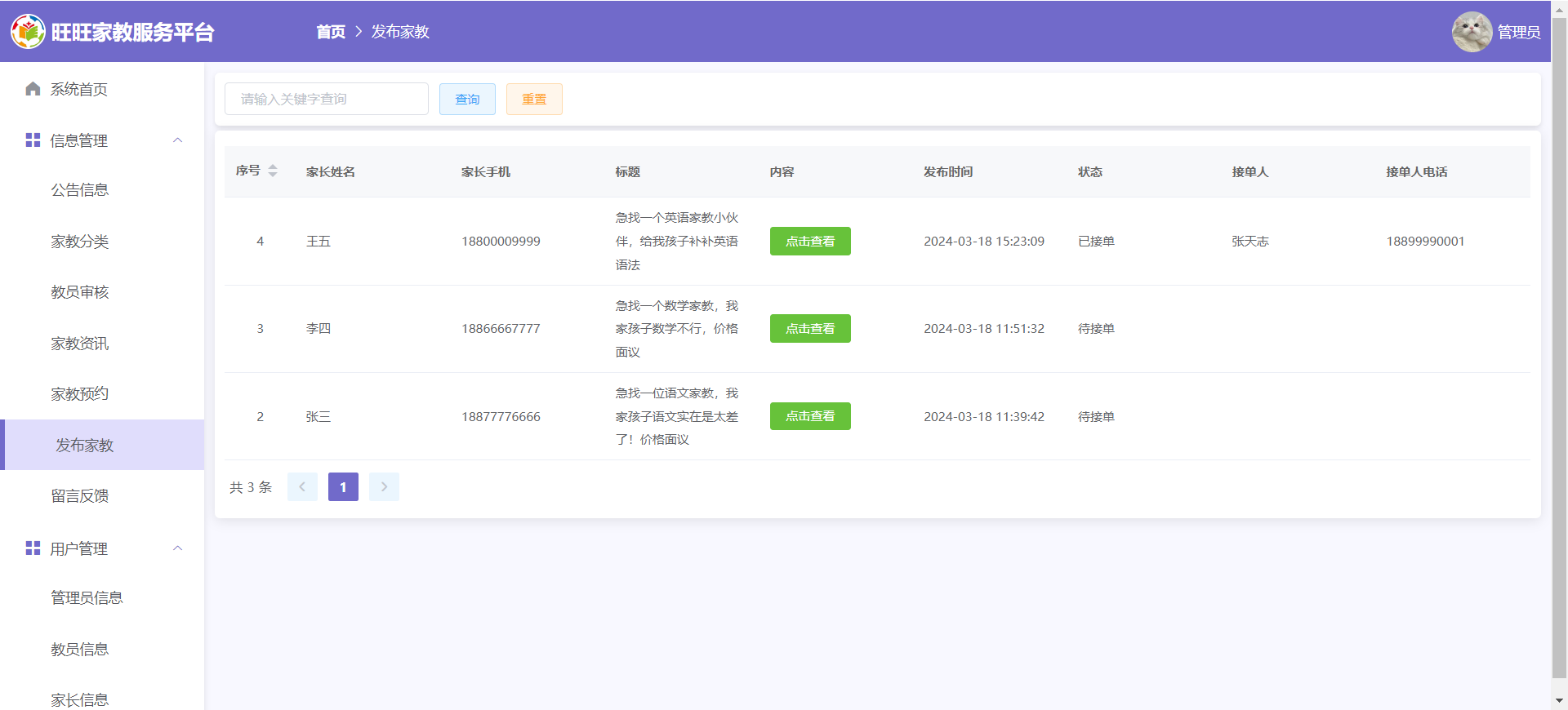
Task: Click 待接单 status in 李四's row
Action: tap(1096, 329)
